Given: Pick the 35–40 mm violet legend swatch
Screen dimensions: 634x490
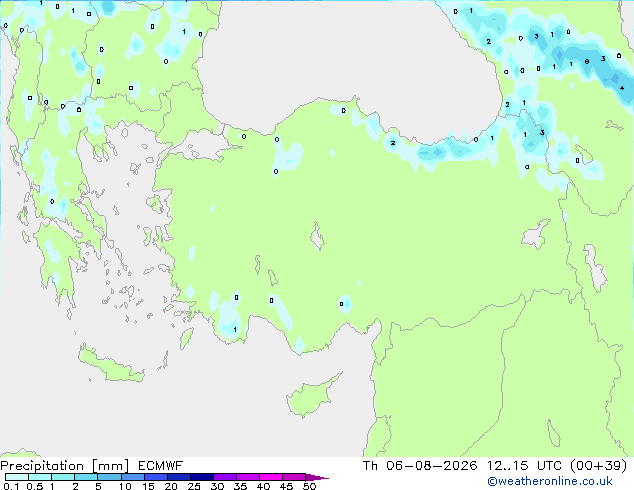Looking at the screenshot, I should [x=248, y=477].
